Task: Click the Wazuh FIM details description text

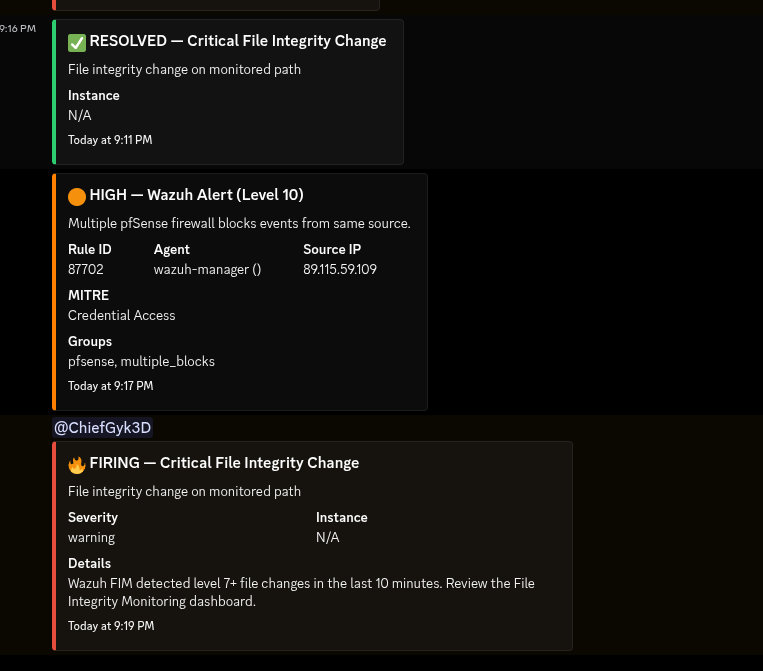Action: pyautogui.click(x=301, y=592)
